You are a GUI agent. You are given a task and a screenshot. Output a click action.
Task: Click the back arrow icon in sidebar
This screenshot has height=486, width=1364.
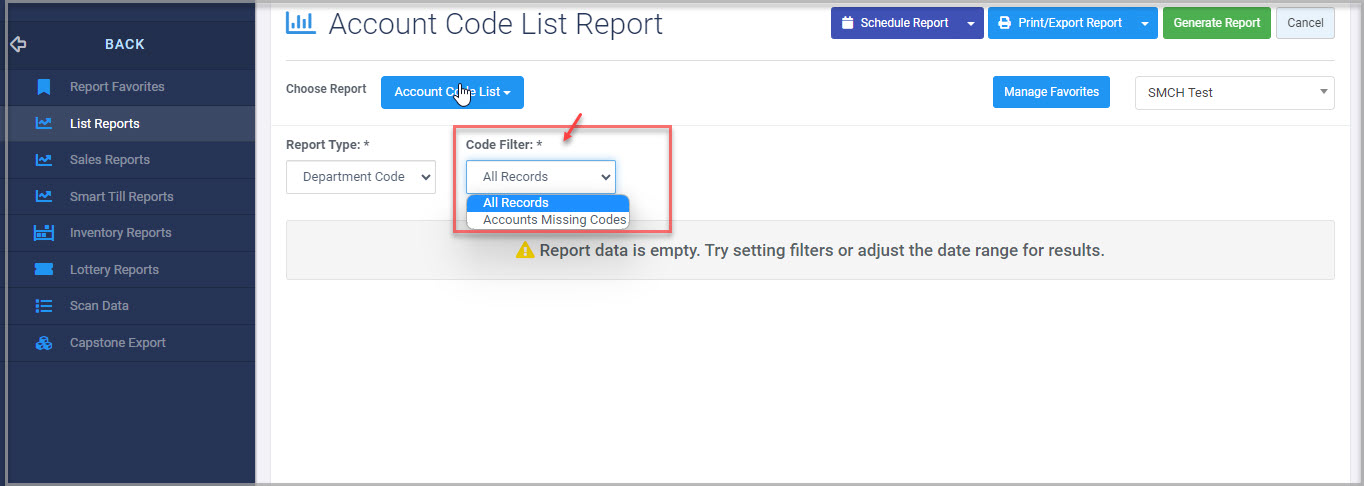(x=18, y=44)
